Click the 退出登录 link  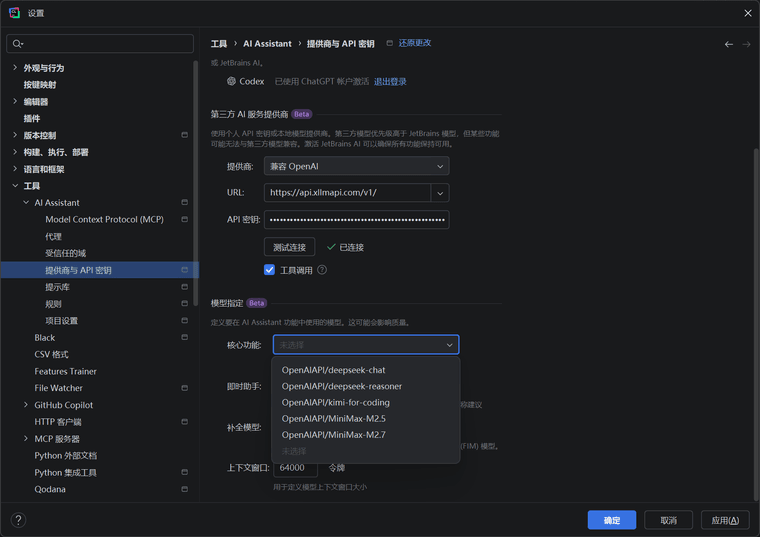pyautogui.click(x=390, y=82)
